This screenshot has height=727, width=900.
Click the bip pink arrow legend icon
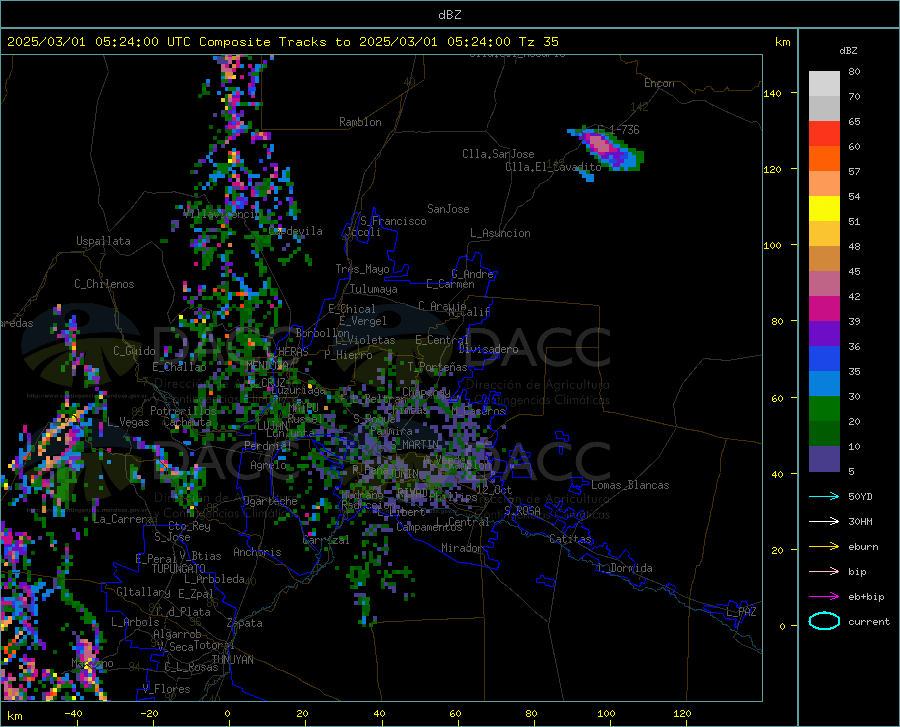tap(824, 572)
